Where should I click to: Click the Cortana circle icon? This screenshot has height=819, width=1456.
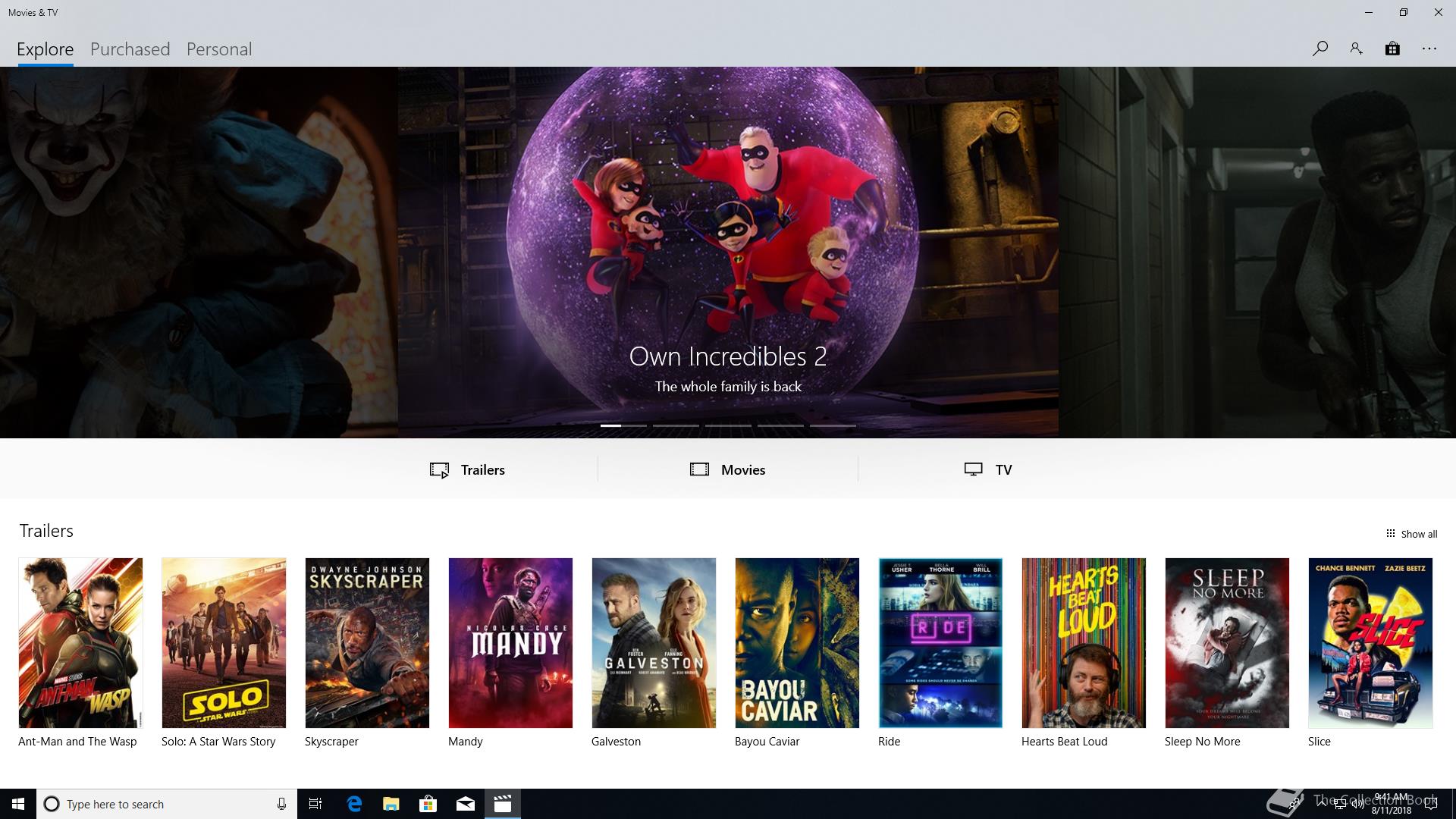52,804
